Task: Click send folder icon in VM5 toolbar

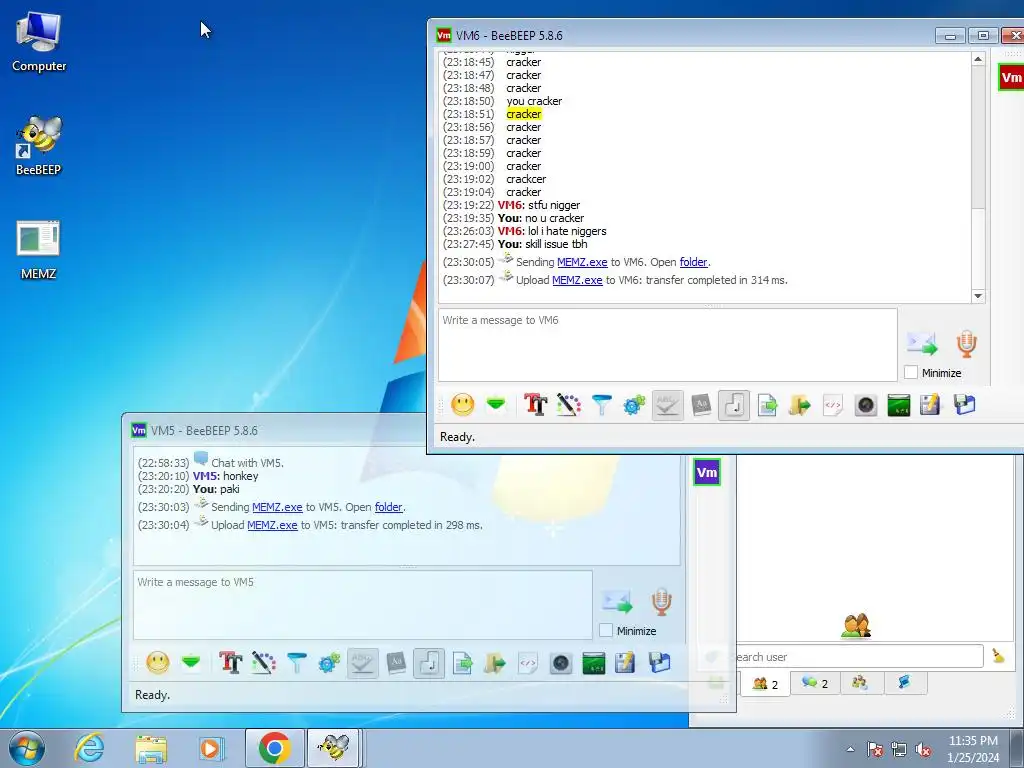Action: (x=494, y=664)
